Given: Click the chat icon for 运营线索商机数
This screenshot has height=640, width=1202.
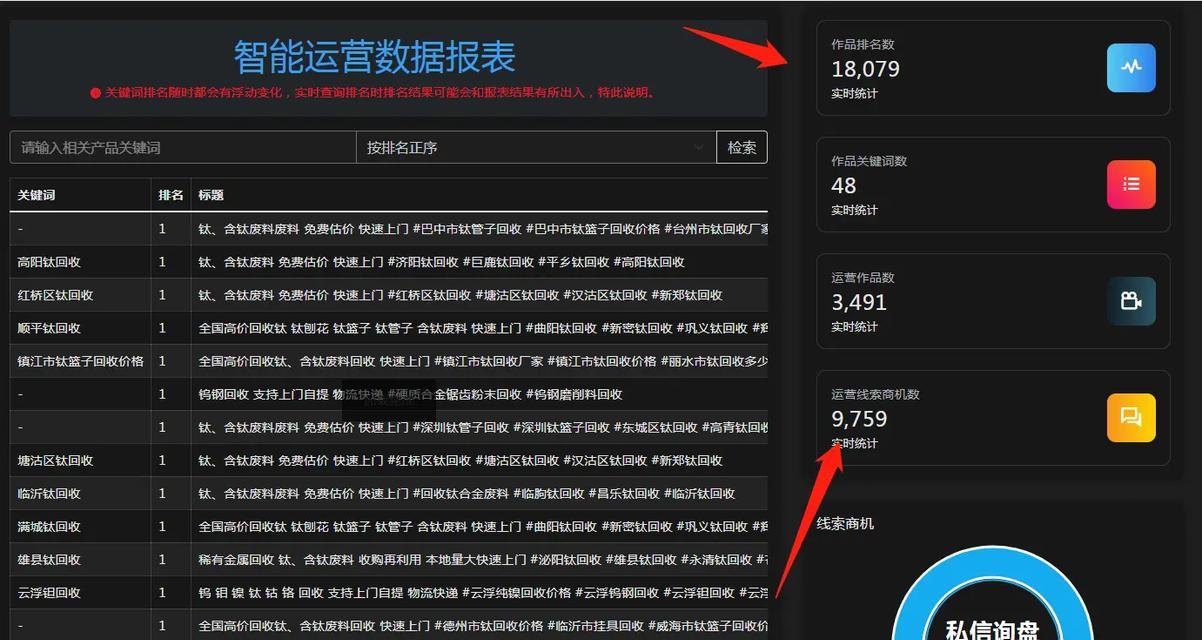Looking at the screenshot, I should point(1131,418).
